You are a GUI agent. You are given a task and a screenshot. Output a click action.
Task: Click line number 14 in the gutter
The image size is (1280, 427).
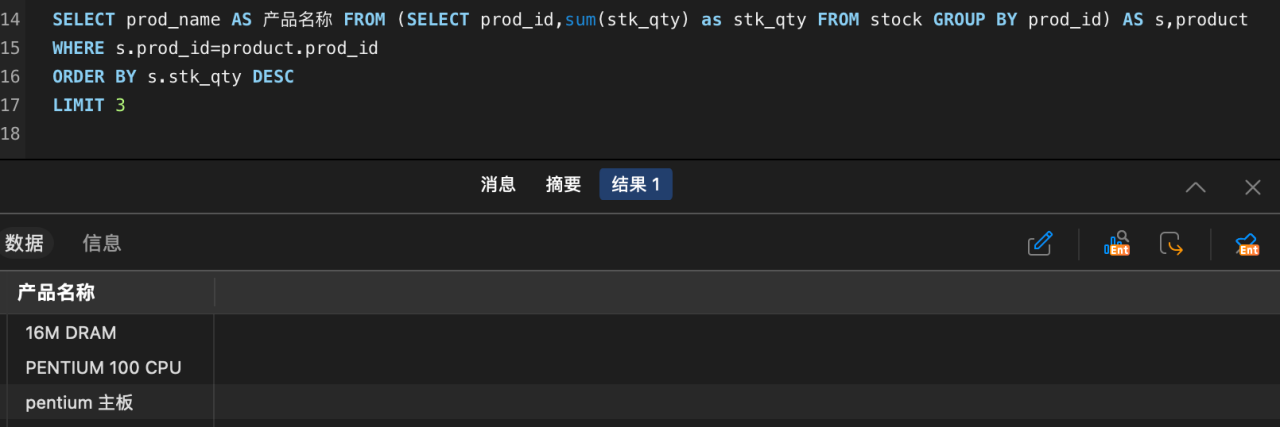coord(11,19)
